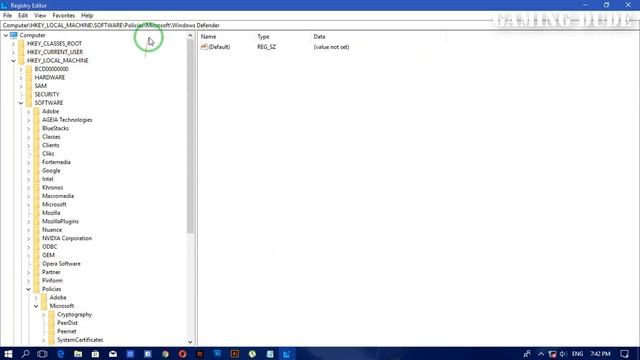Open Microsoft Store from taskbar

[96, 354]
